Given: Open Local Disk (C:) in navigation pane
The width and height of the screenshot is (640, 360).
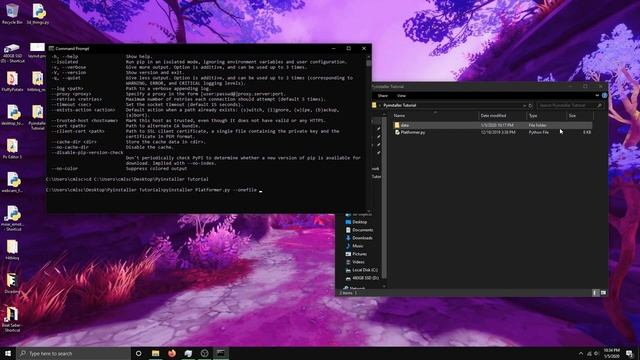Looking at the screenshot, I should coord(362,270).
